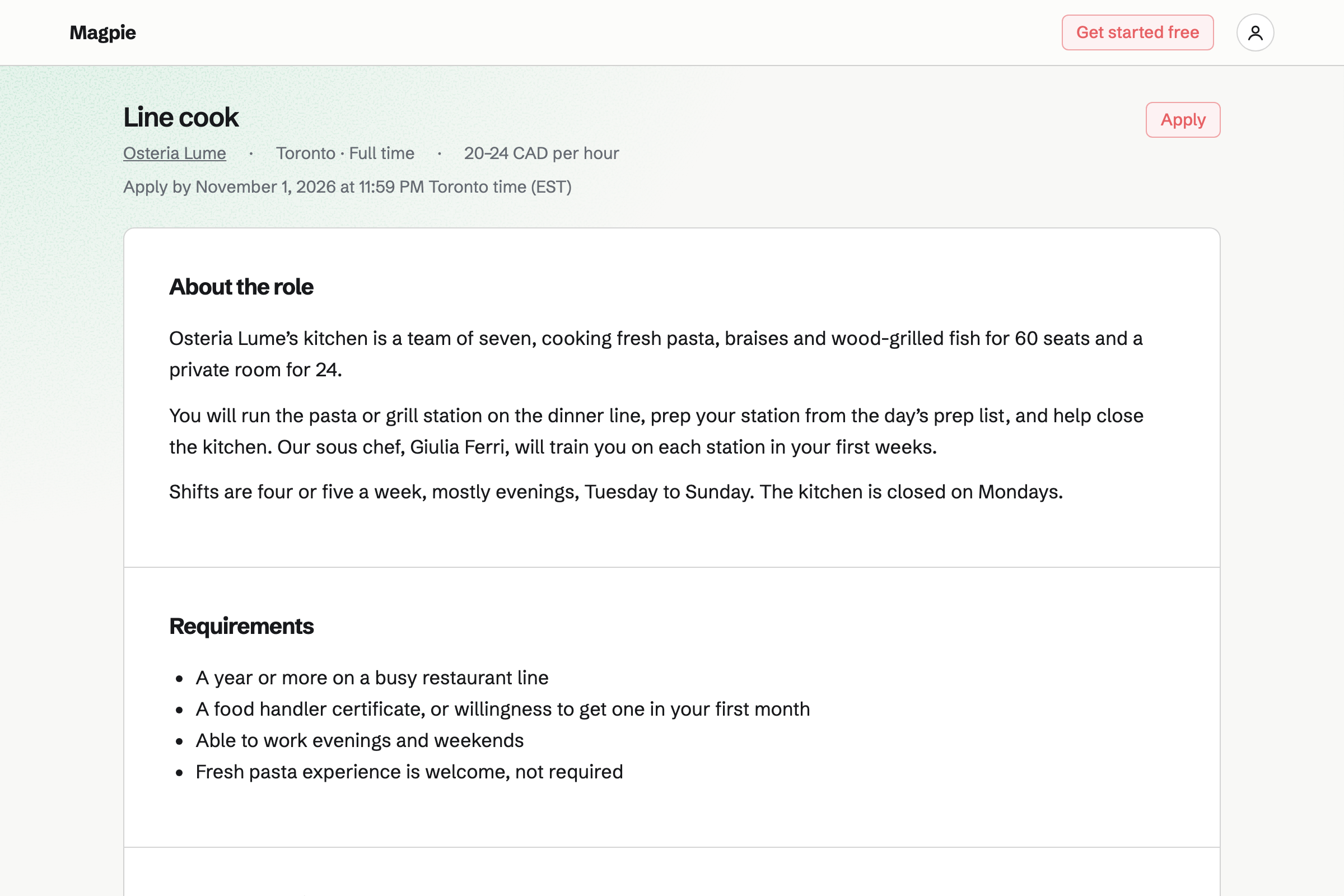Apply for the Line cook job
The image size is (1344, 896).
[x=1183, y=120]
